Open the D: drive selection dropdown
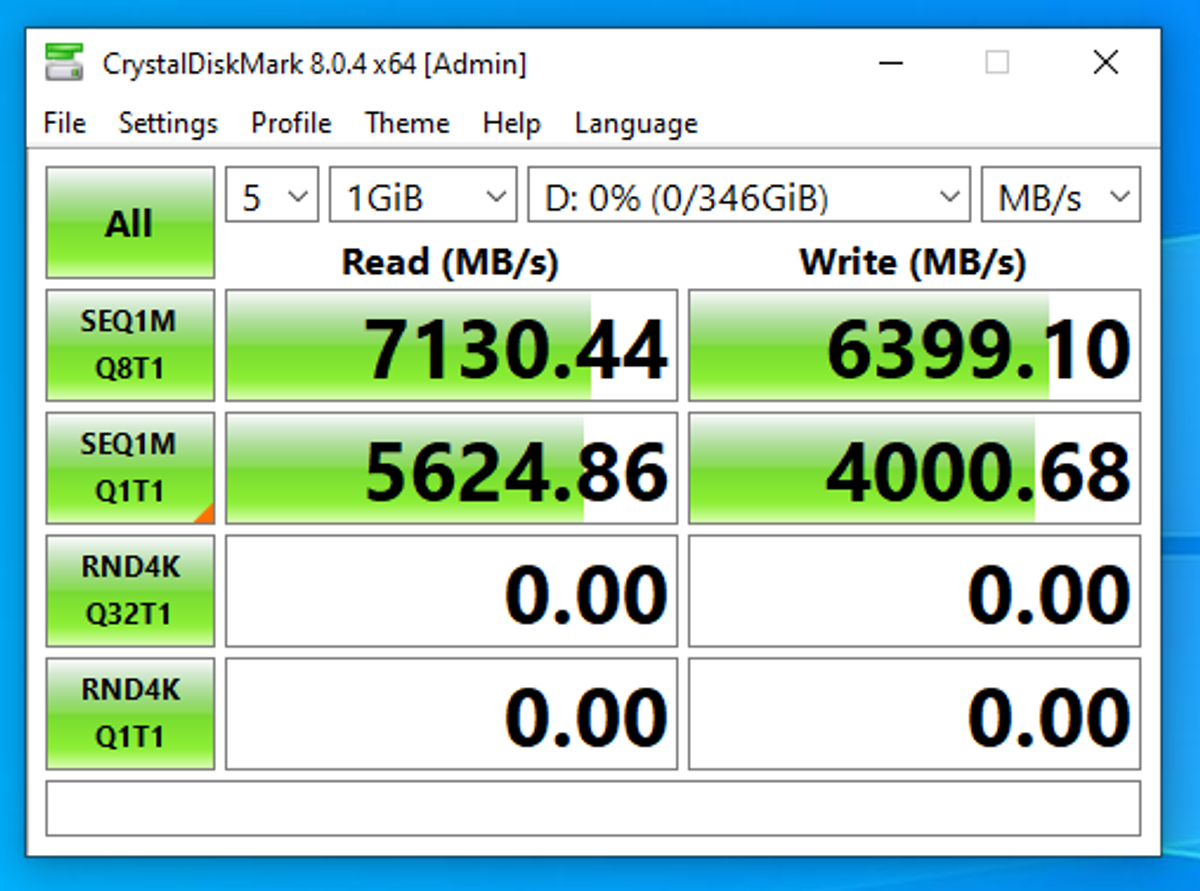 click(748, 195)
